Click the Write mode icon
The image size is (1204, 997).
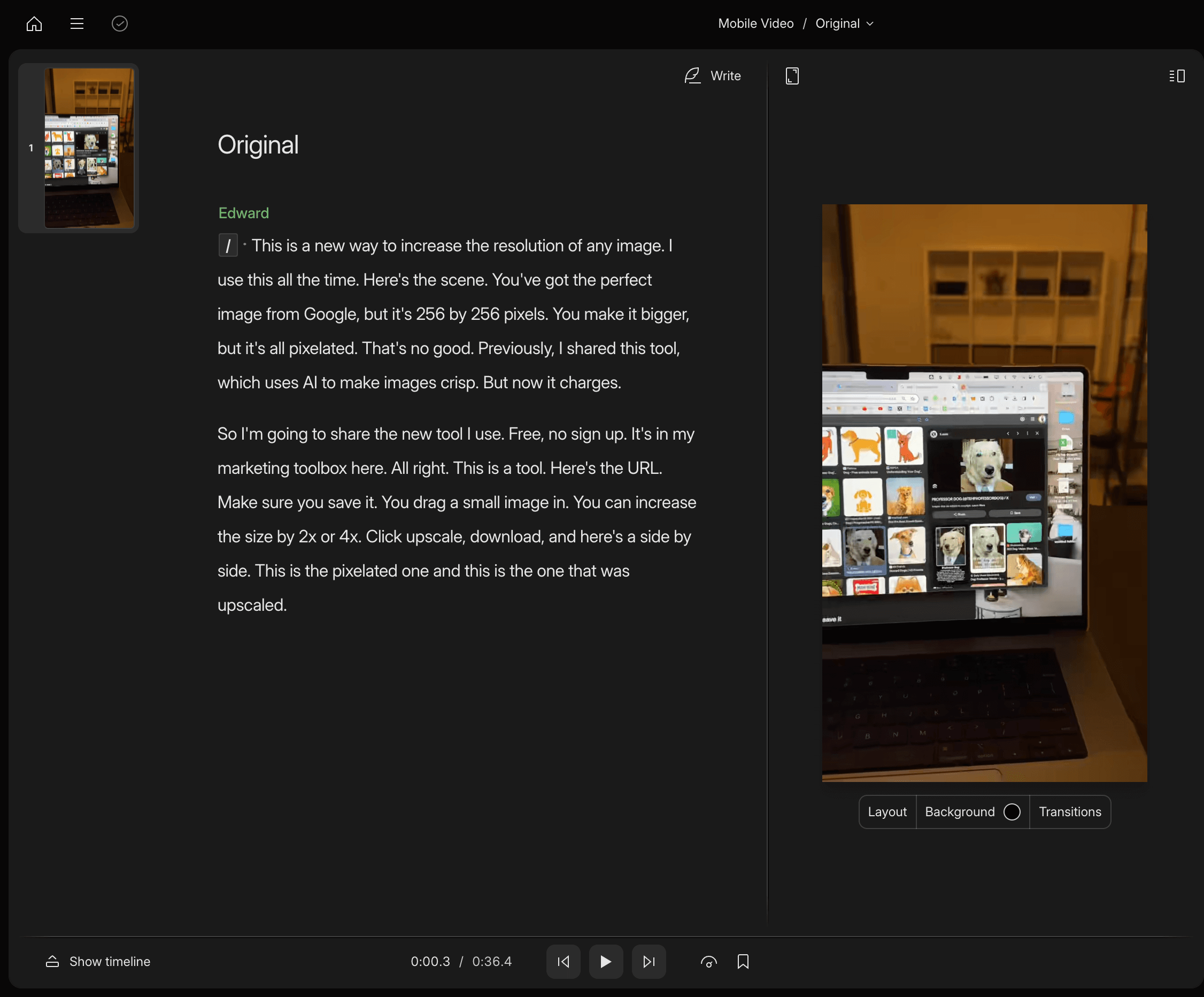point(692,75)
